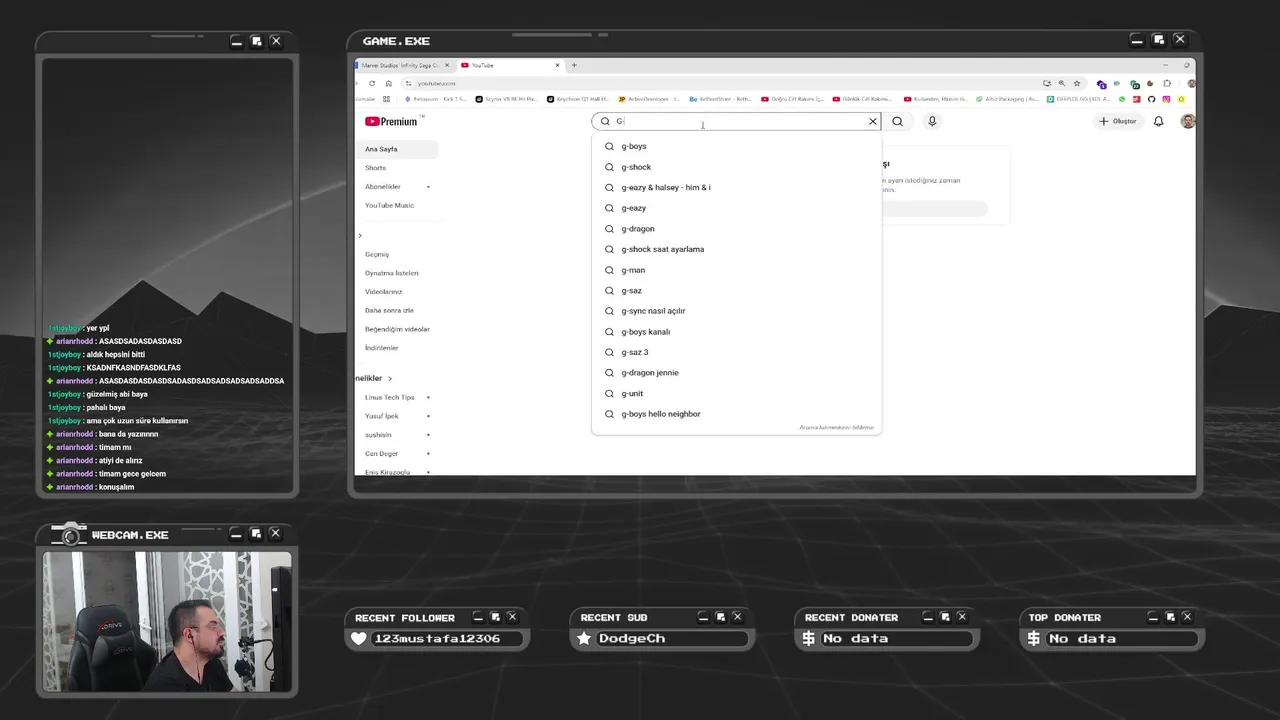The image size is (1280, 720).
Task: Pick the g-man suggestion
Action: pyautogui.click(x=736, y=270)
